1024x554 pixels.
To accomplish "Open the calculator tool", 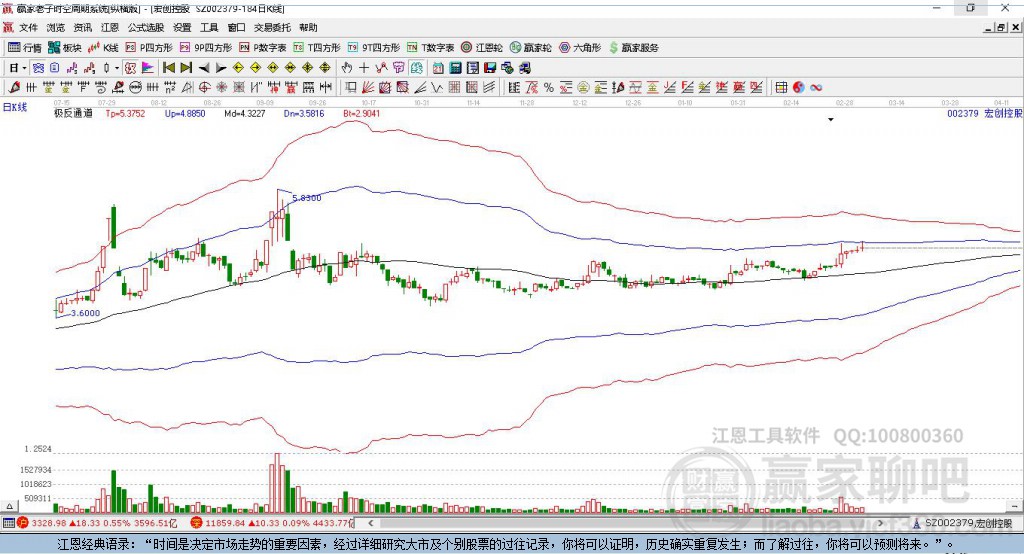I will (x=456, y=68).
